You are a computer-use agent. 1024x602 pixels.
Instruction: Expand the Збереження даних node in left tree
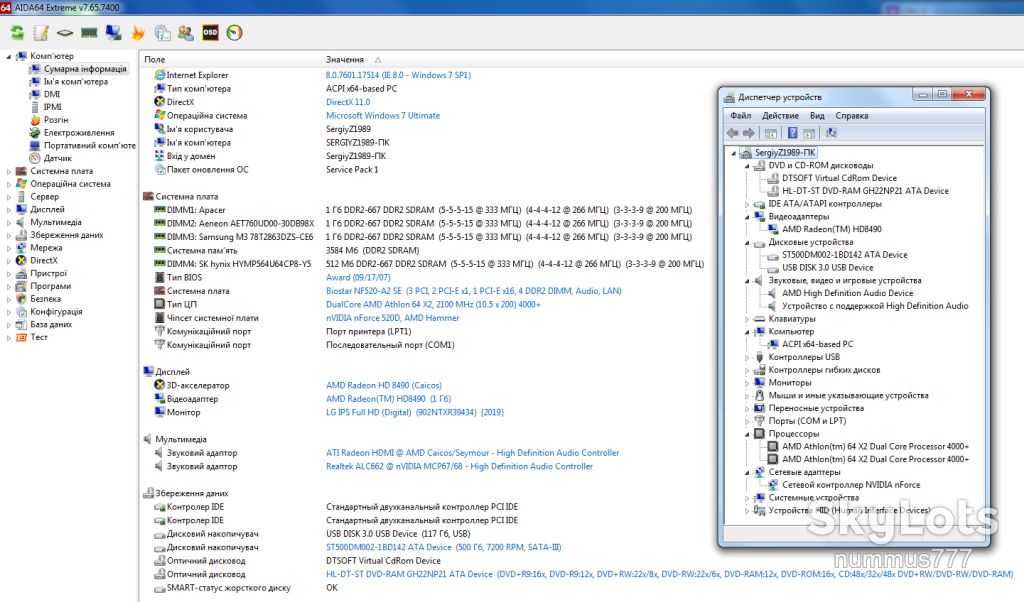(x=8, y=235)
